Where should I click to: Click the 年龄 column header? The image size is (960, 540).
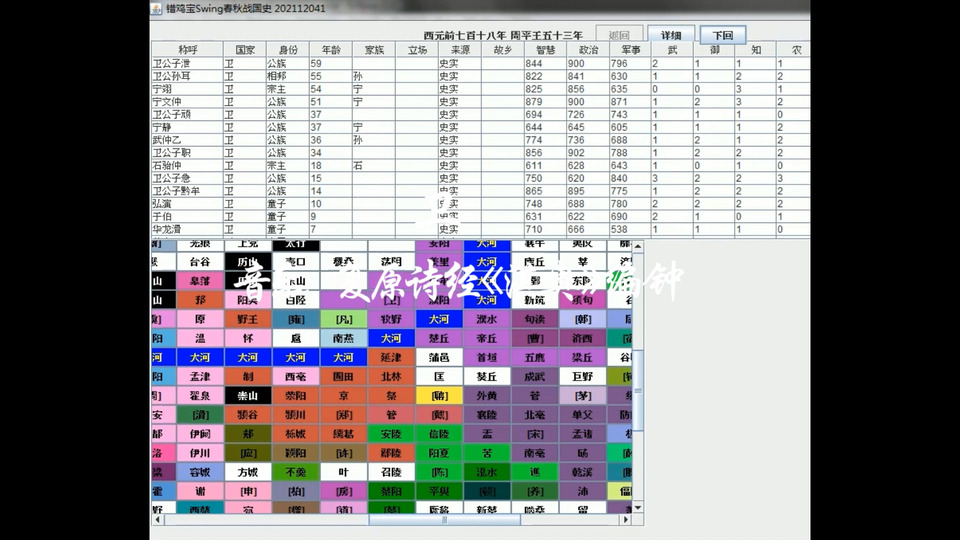tap(331, 50)
